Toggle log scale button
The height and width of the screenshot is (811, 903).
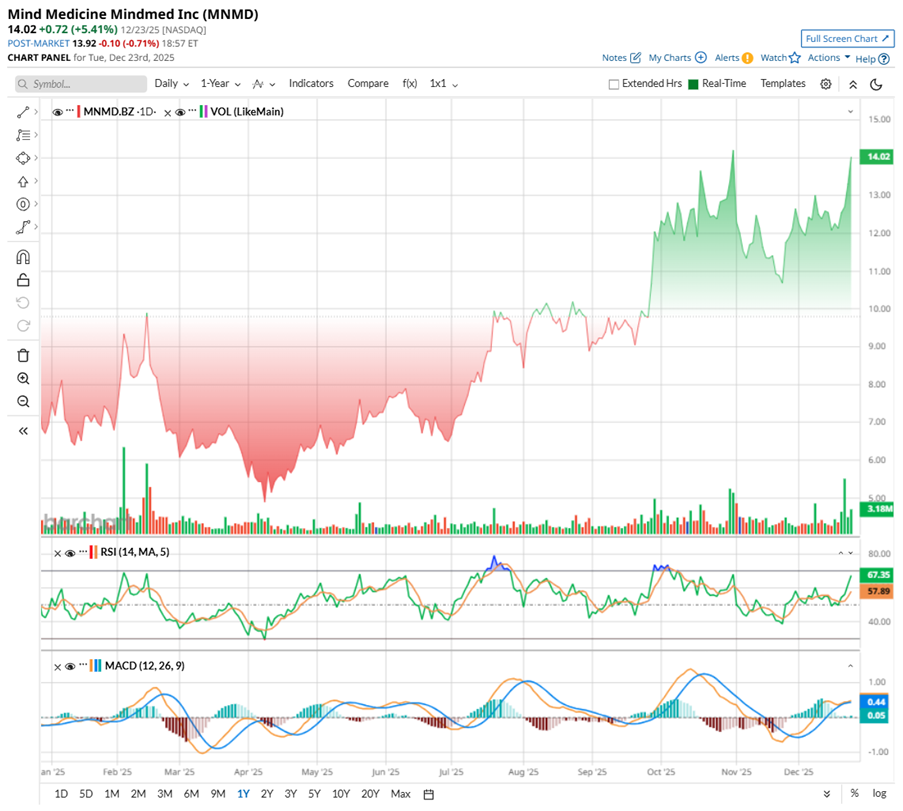[x=879, y=793]
